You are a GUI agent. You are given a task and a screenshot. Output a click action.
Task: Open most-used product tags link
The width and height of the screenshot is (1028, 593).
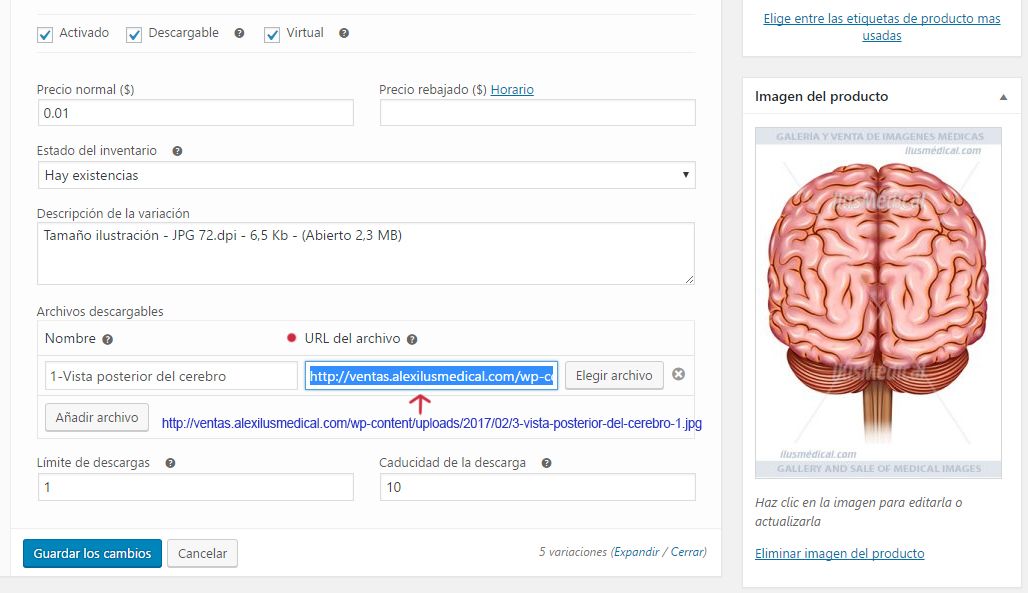click(882, 27)
